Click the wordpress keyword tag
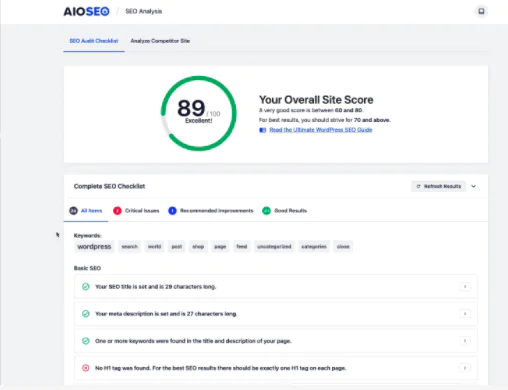This screenshot has height=390, width=508. pos(94,247)
